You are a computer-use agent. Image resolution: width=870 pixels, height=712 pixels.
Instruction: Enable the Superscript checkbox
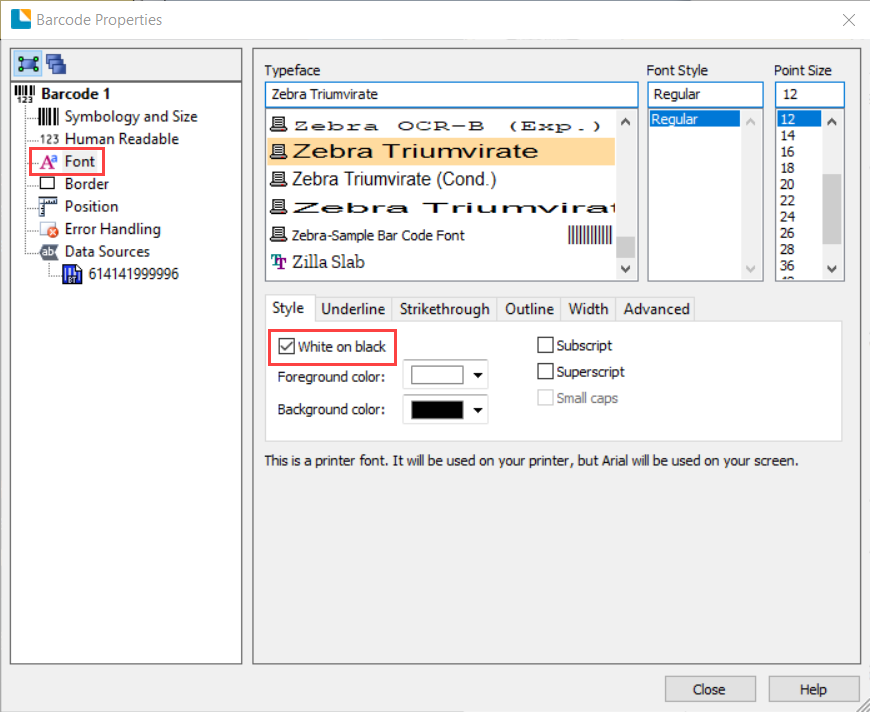pyautogui.click(x=545, y=371)
